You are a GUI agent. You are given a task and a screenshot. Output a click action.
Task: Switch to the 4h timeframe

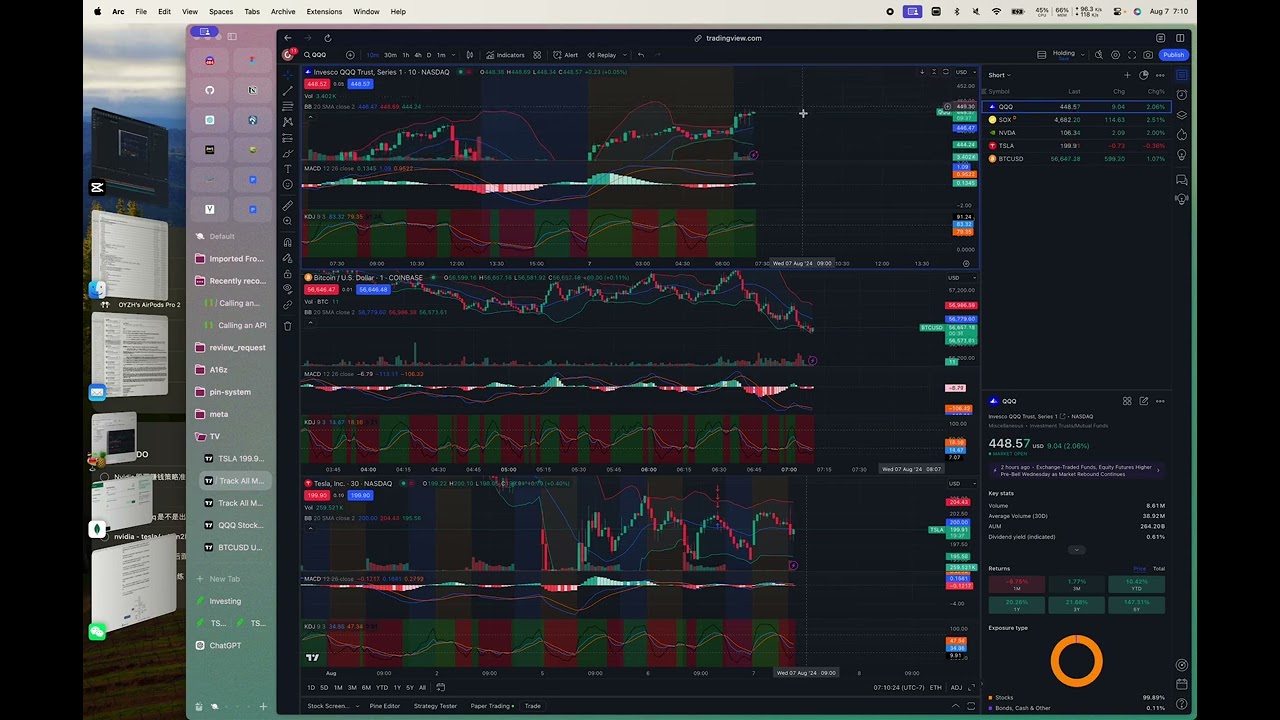(x=417, y=55)
